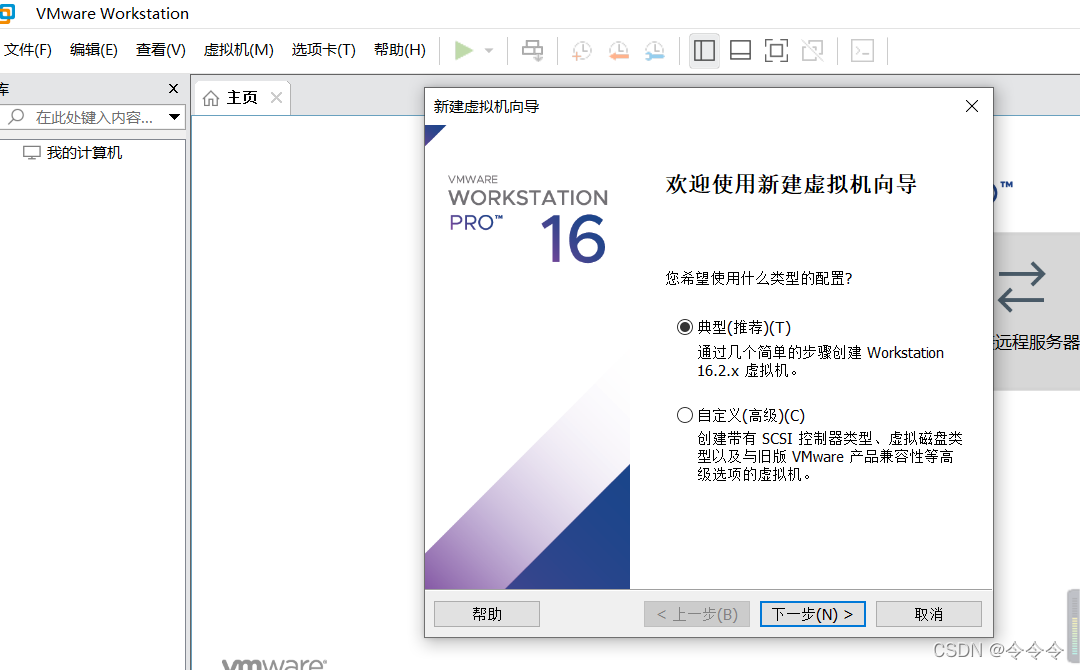This screenshot has width=1080, height=670.
Task: Select the 典型(推荐)(T) radio option
Action: click(x=685, y=327)
